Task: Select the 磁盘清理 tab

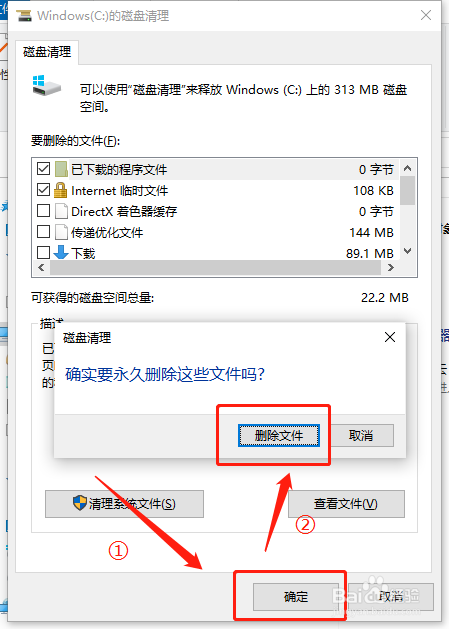Action: (47, 52)
